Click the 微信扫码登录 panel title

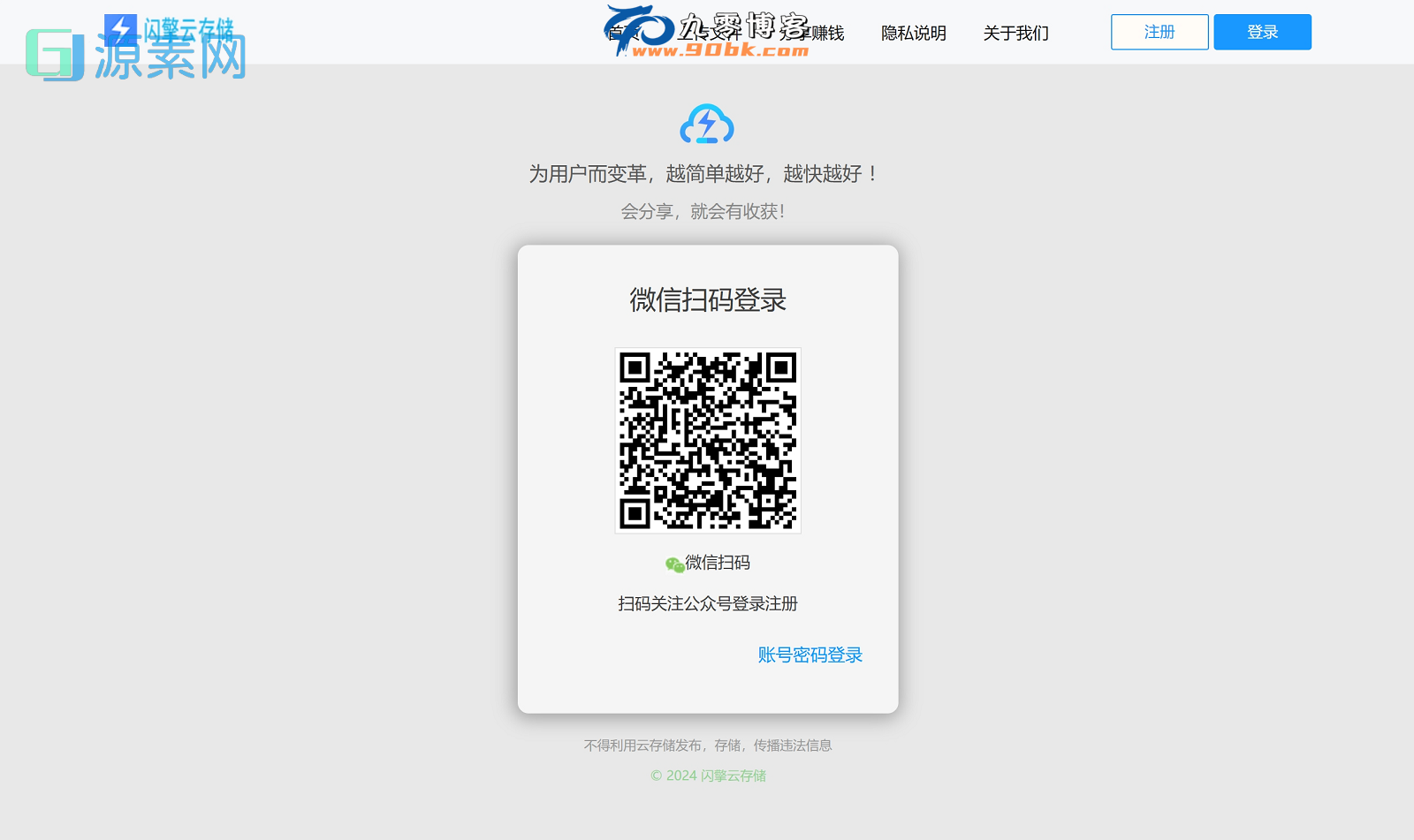tap(707, 300)
